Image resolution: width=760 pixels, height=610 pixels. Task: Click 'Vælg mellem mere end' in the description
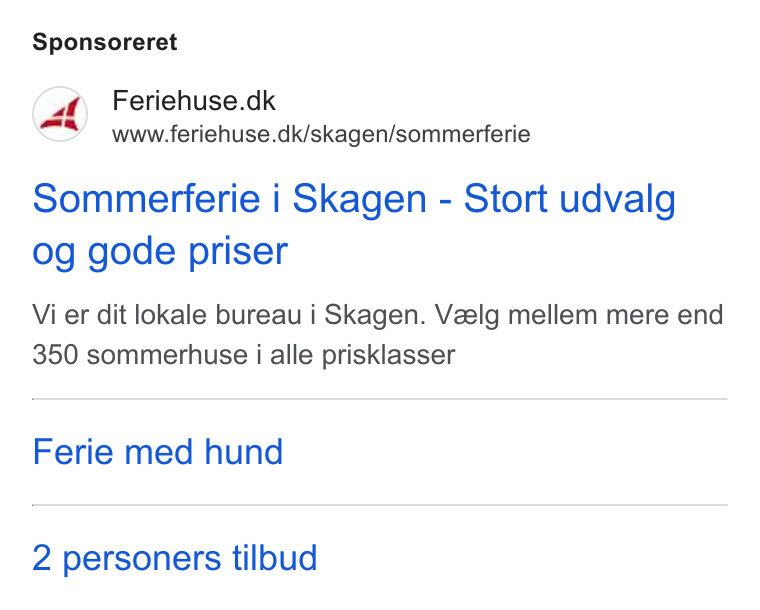pos(579,315)
